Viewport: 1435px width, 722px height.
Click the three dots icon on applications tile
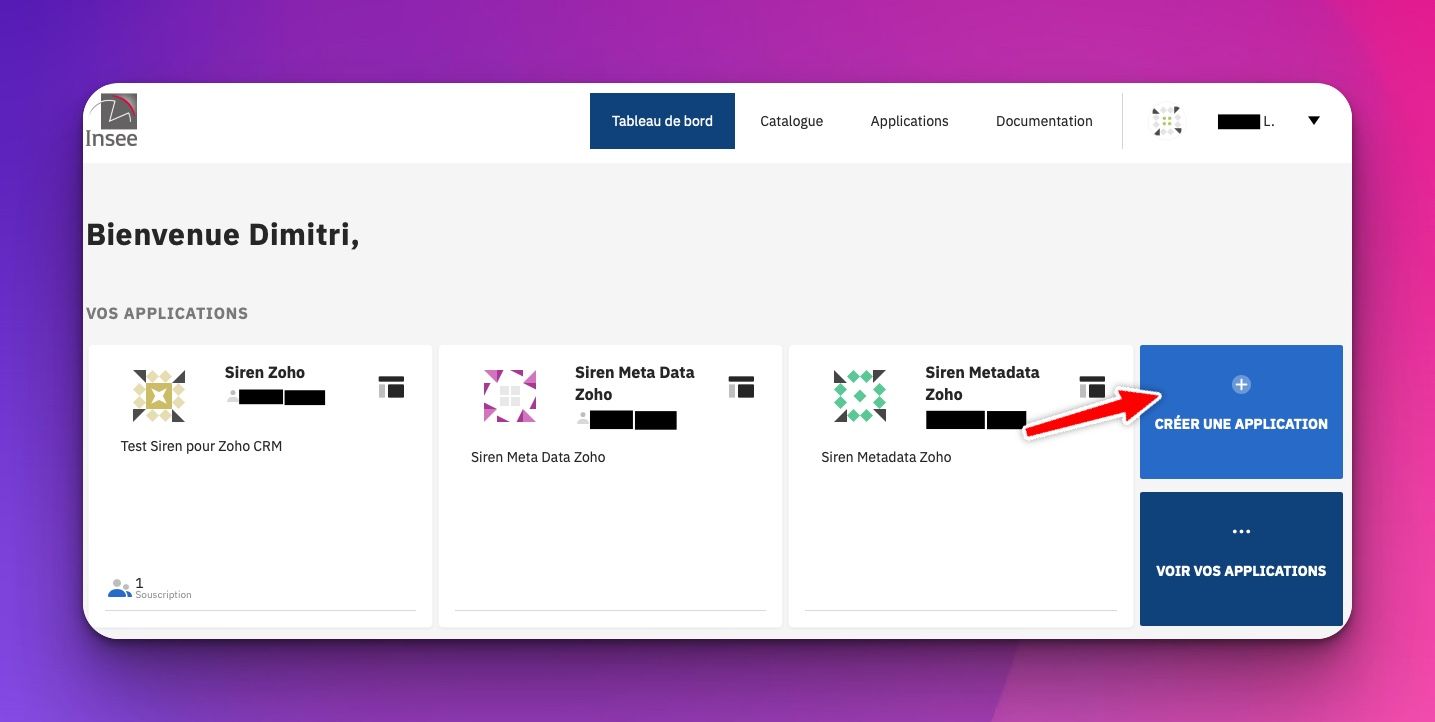pyautogui.click(x=1241, y=531)
